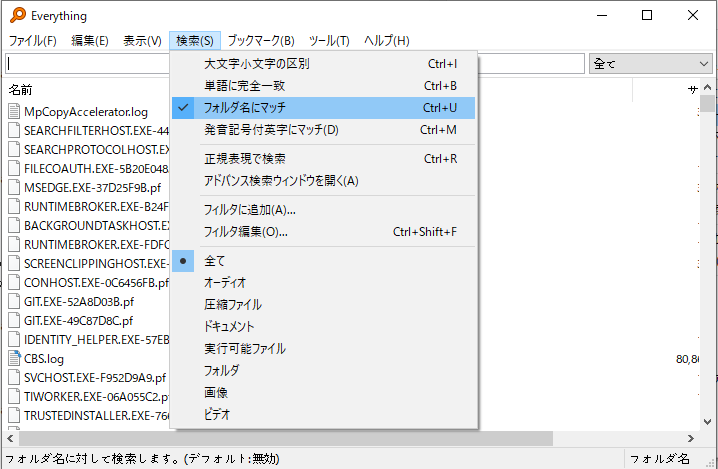
Task: Click the IDENTITY_HELPER.EXE file icon
Action: [x=14, y=339]
